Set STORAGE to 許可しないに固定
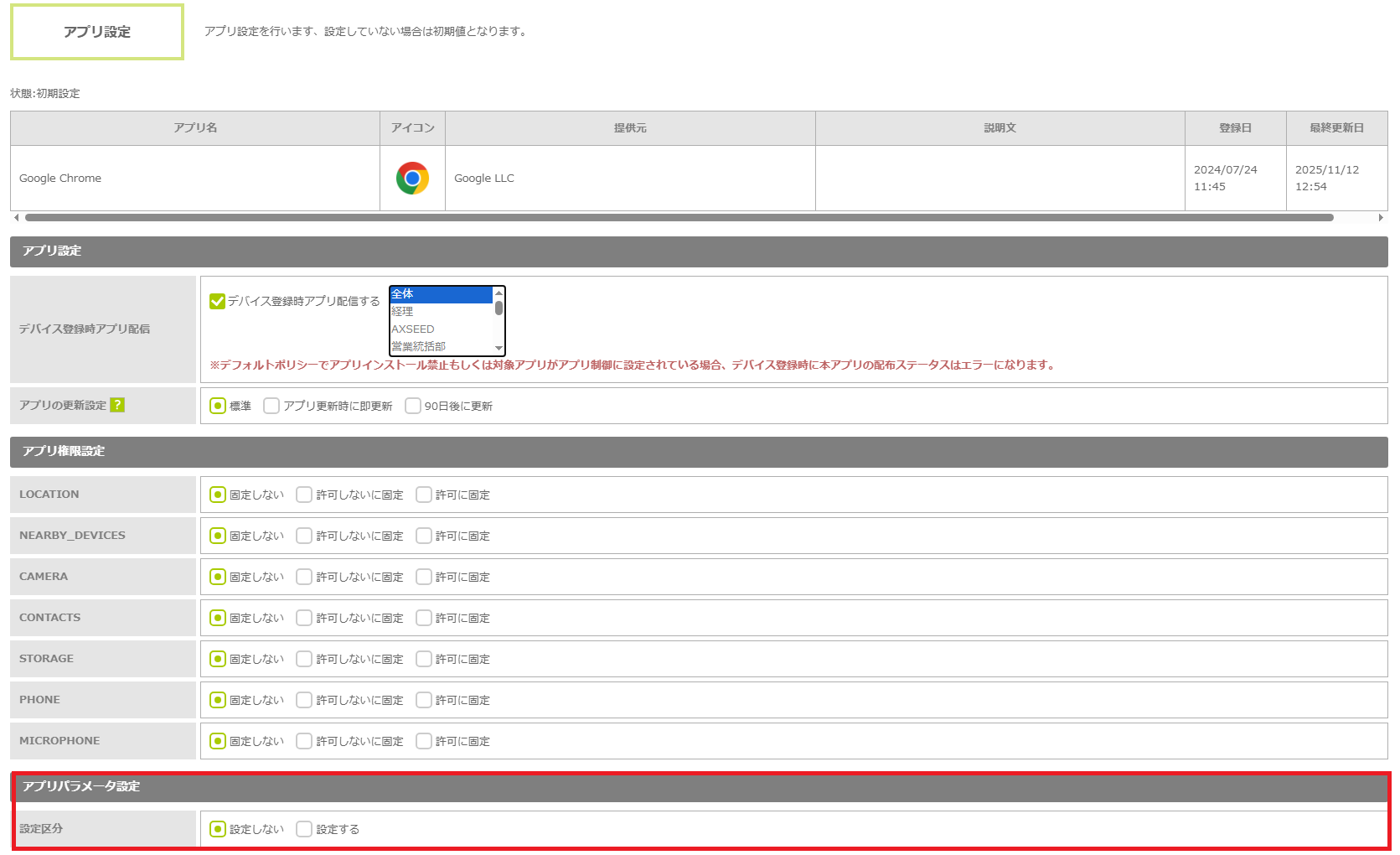 click(x=304, y=659)
